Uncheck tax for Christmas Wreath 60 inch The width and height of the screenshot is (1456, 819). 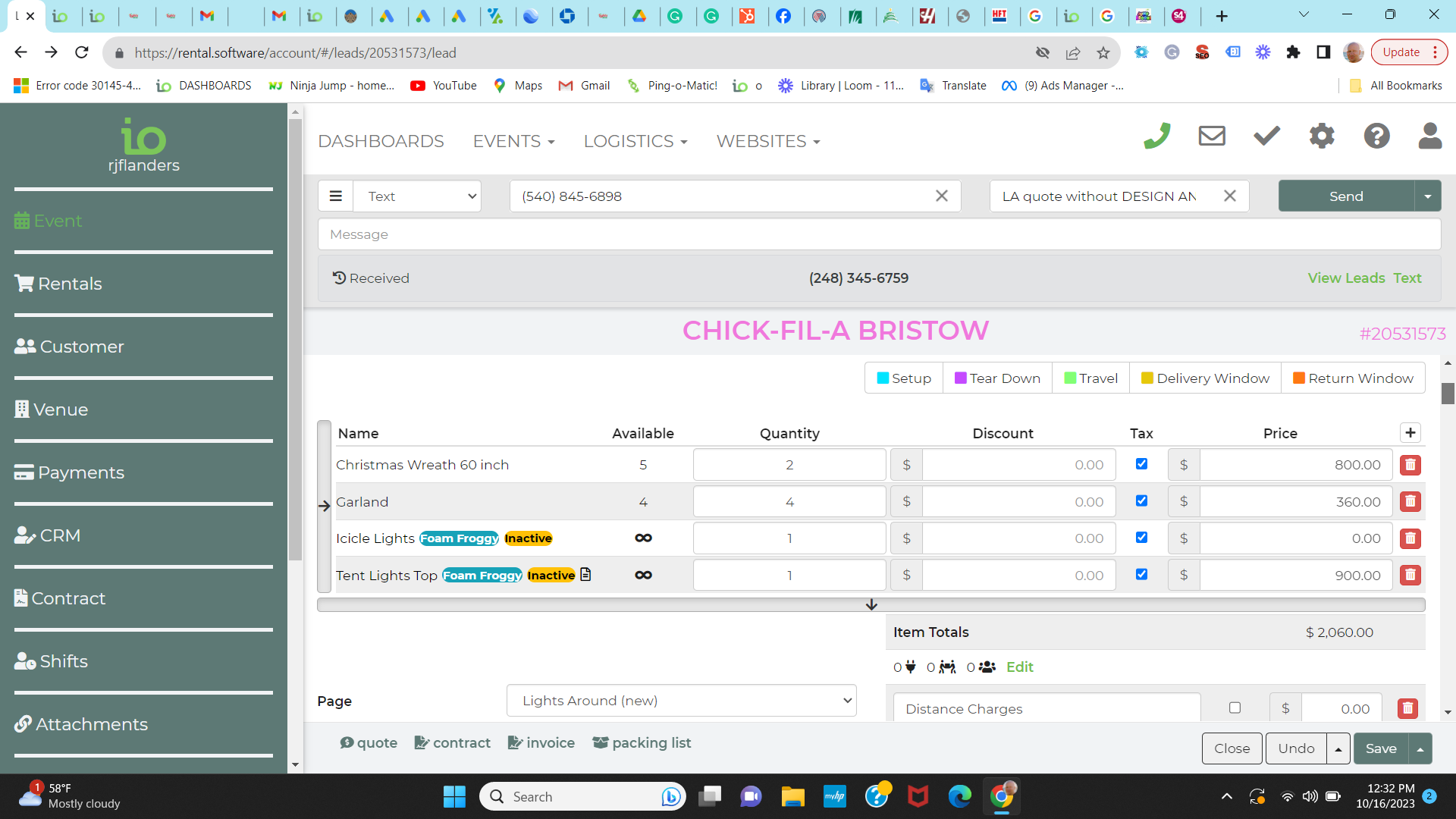pos(1141,464)
